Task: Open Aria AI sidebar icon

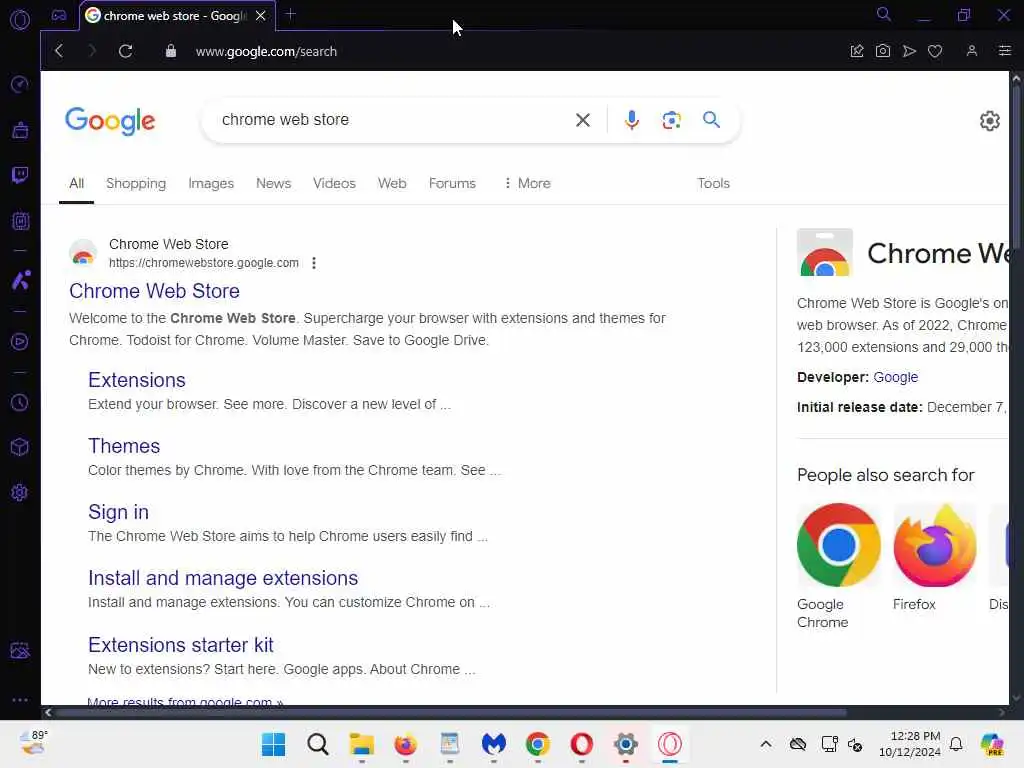Action: [x=21, y=280]
